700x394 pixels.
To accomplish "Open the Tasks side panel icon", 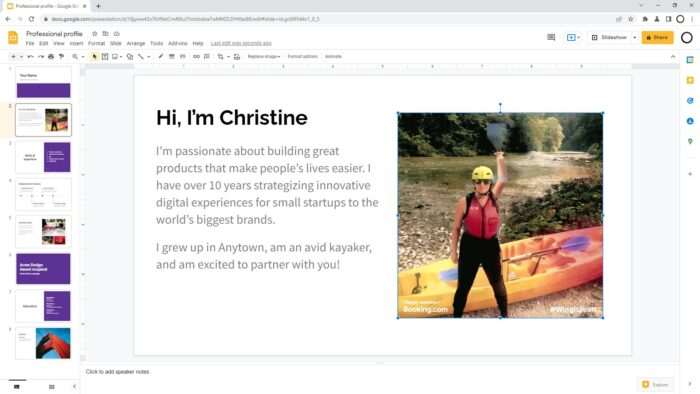I will tap(690, 101).
